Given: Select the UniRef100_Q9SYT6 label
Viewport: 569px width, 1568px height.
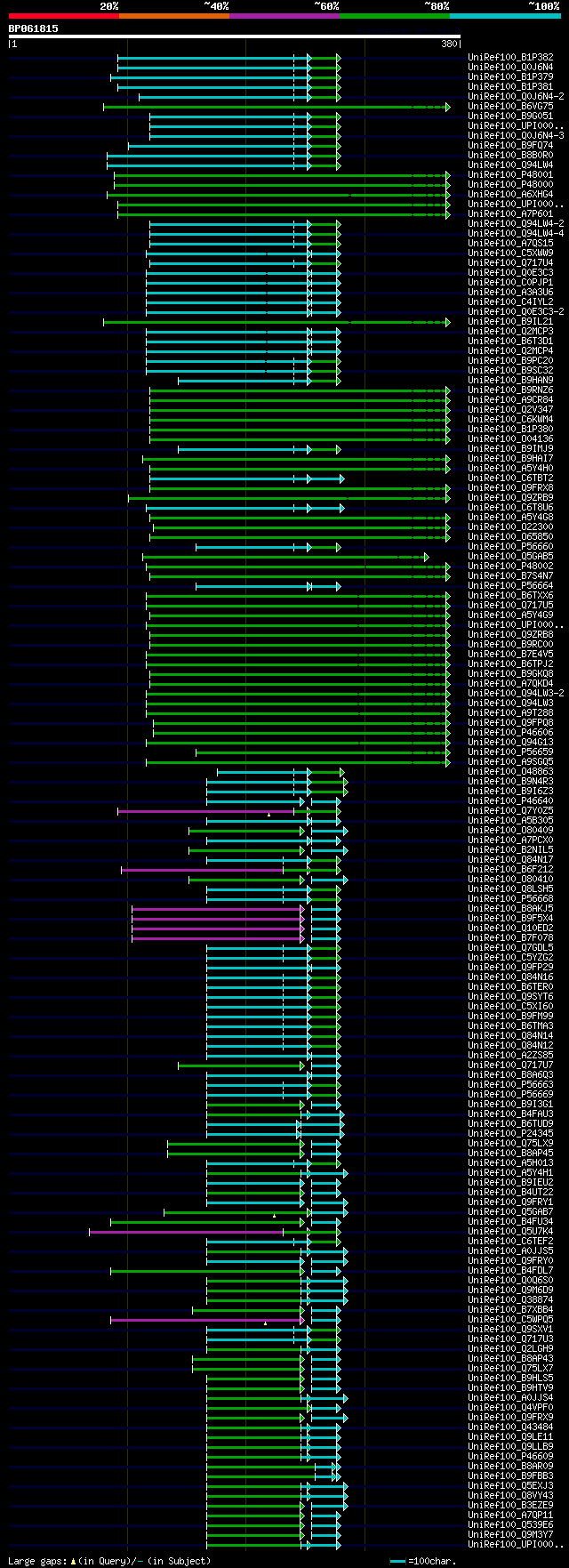Looking at the screenshot, I should 510,997.
